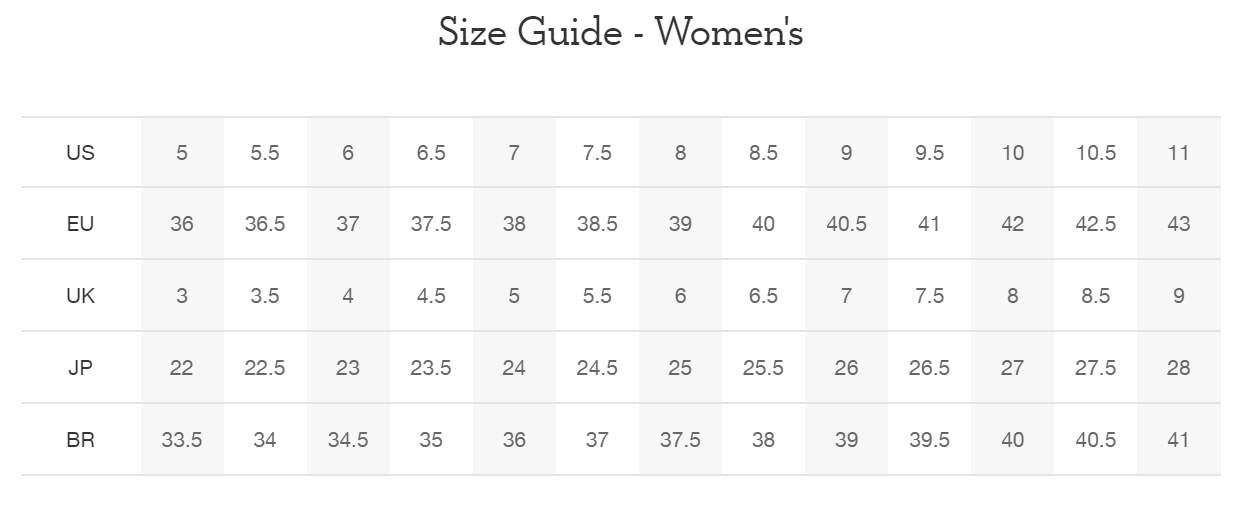Click the JP row label
Image resolution: width=1243 pixels, height=508 pixels.
[x=81, y=368]
